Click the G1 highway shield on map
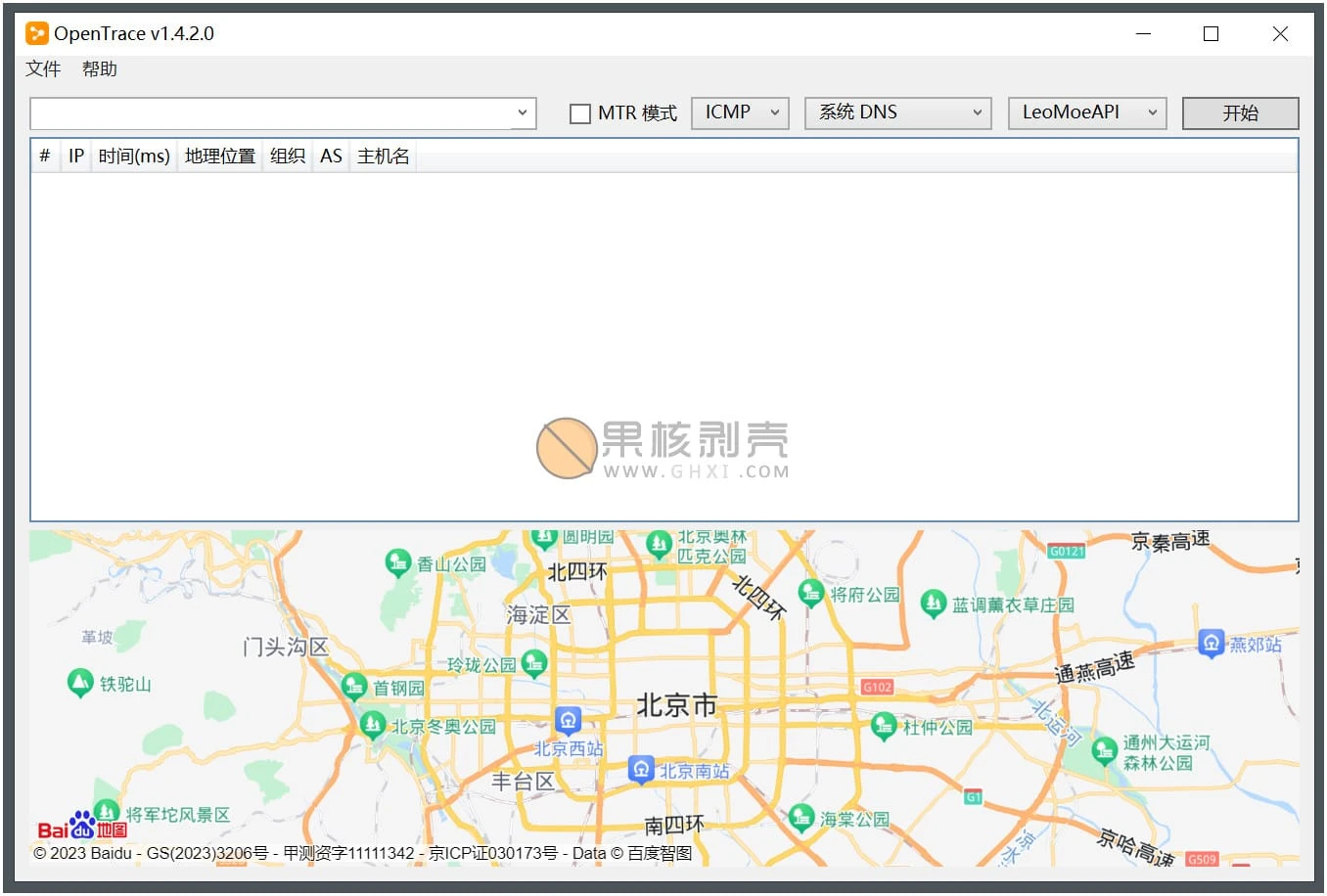Image resolution: width=1327 pixels, height=896 pixels. [973, 796]
